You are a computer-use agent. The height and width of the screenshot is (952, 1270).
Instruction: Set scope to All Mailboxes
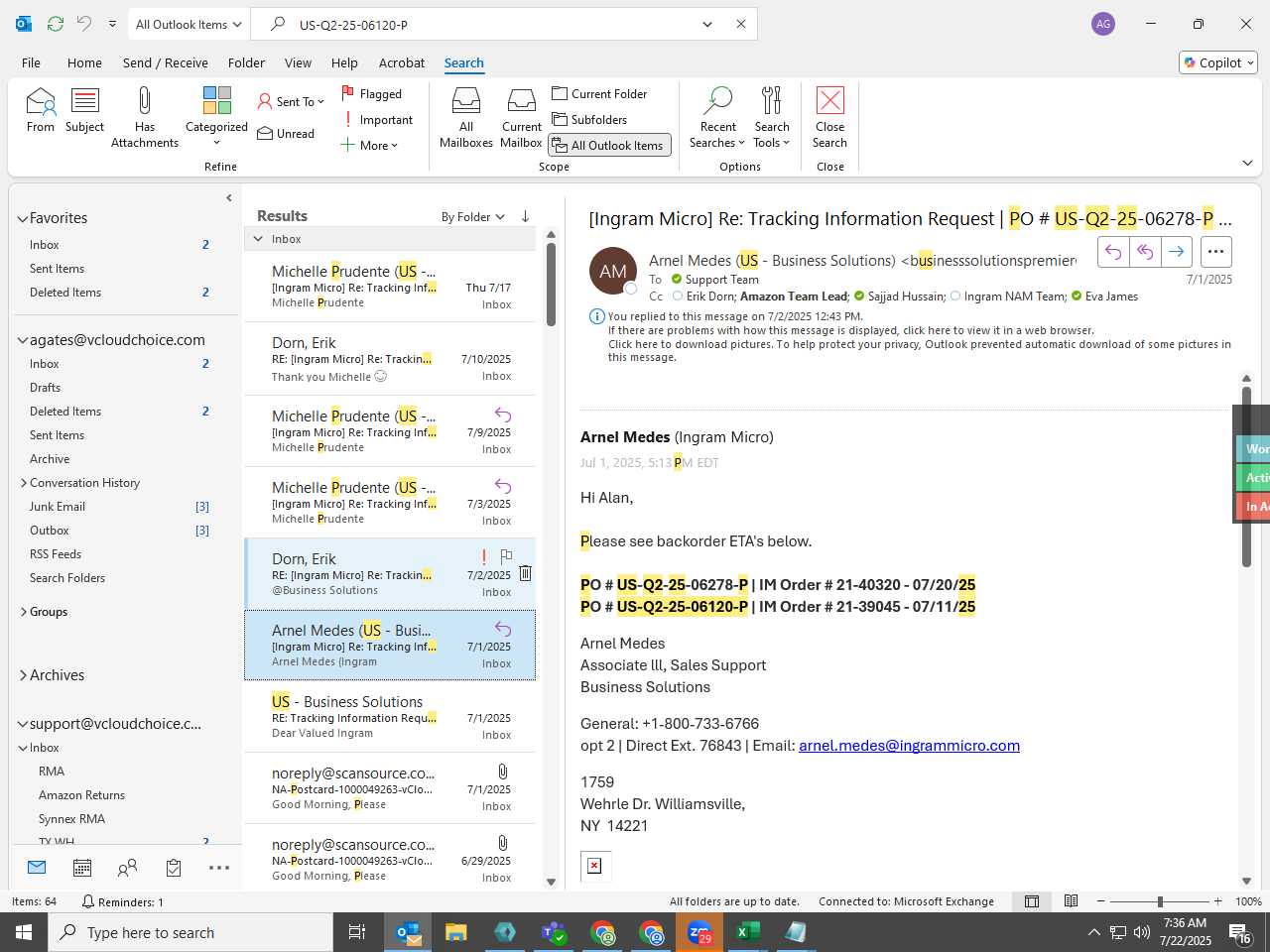pyautogui.click(x=466, y=117)
